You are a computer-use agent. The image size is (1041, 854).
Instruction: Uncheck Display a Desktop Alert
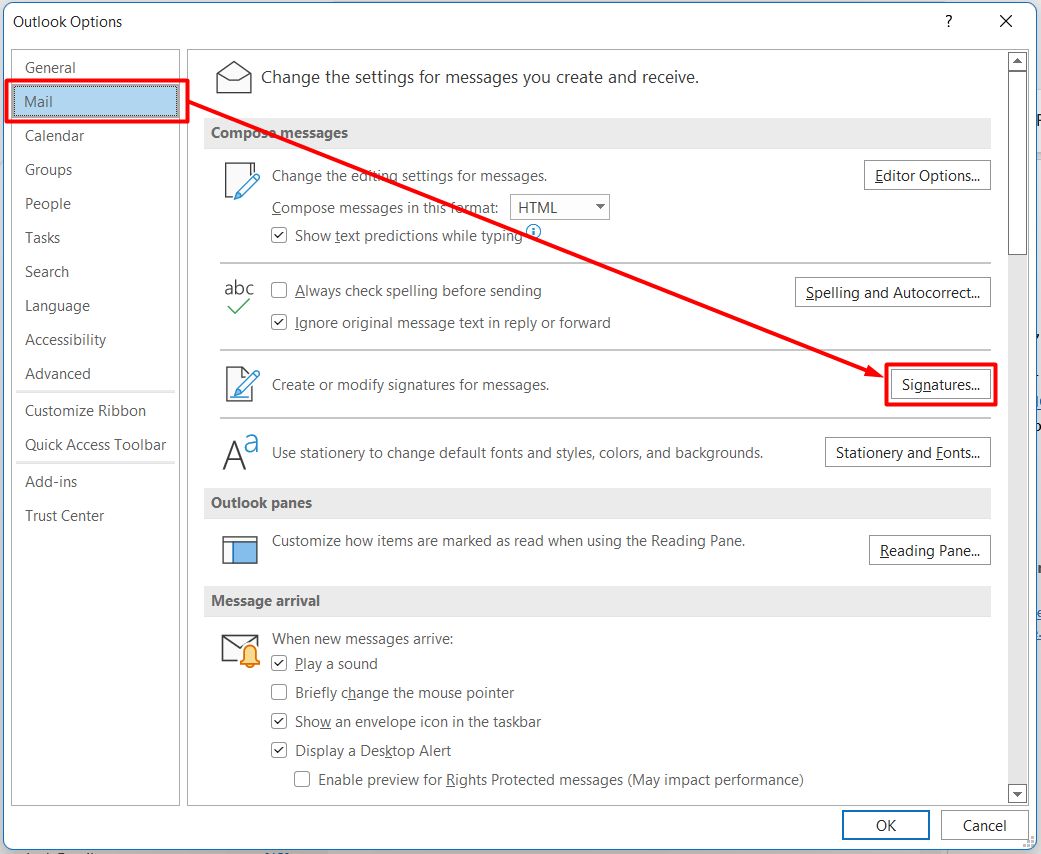click(x=279, y=750)
